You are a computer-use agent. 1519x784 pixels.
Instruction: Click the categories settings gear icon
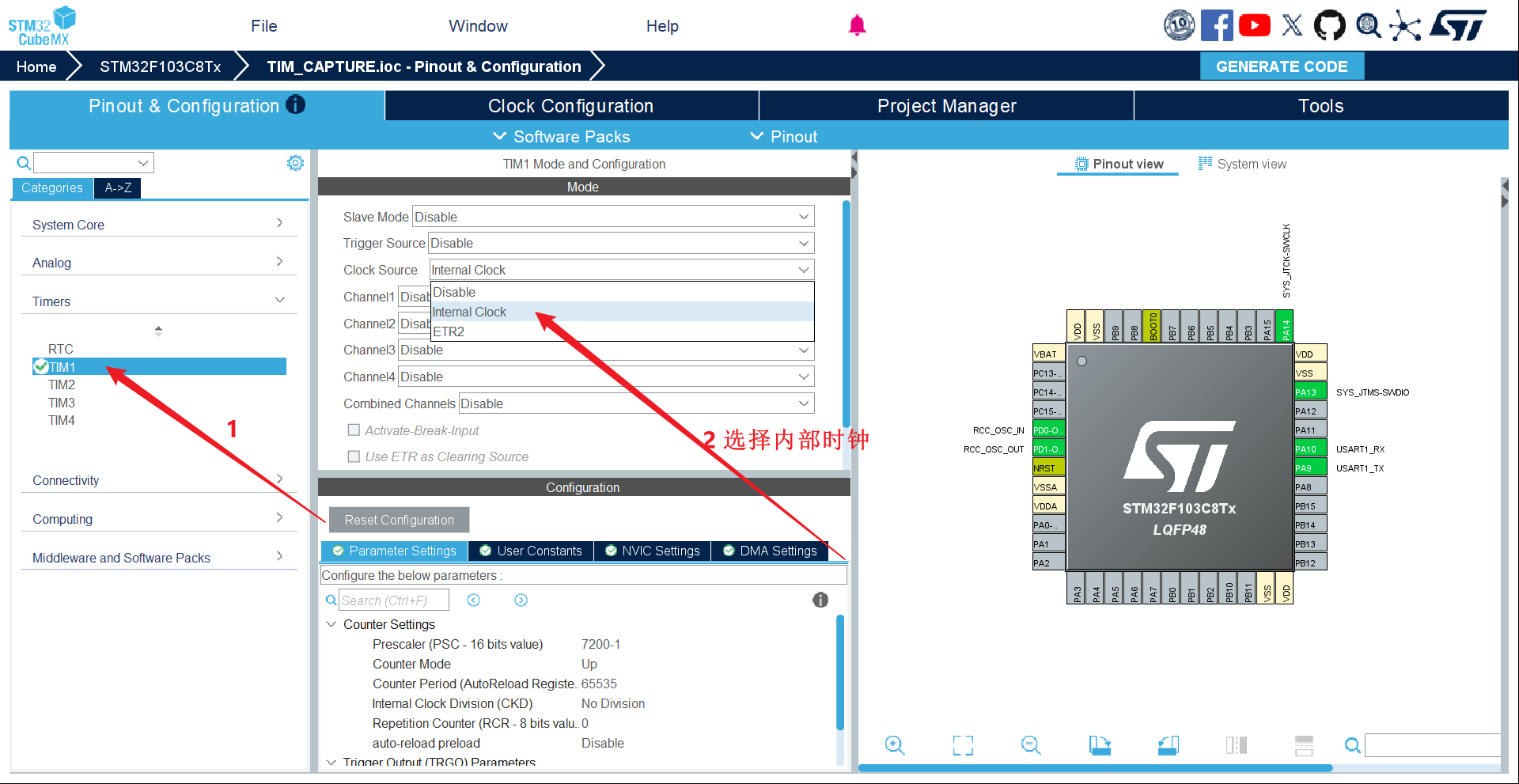[x=295, y=163]
